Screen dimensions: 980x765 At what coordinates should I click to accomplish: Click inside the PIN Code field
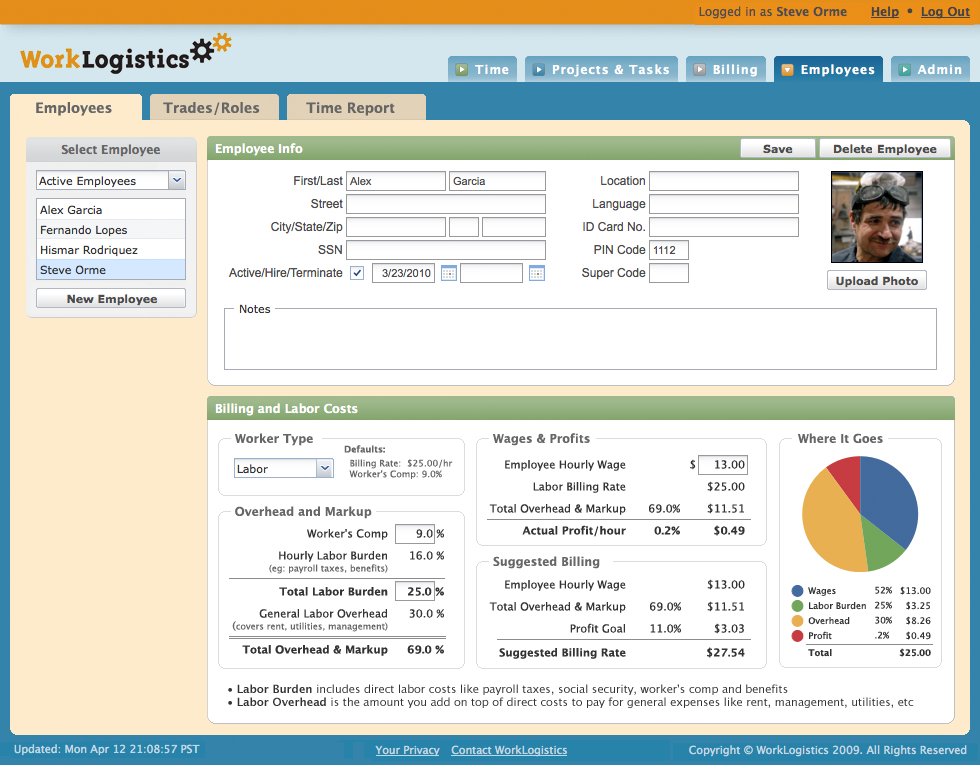tap(667, 249)
